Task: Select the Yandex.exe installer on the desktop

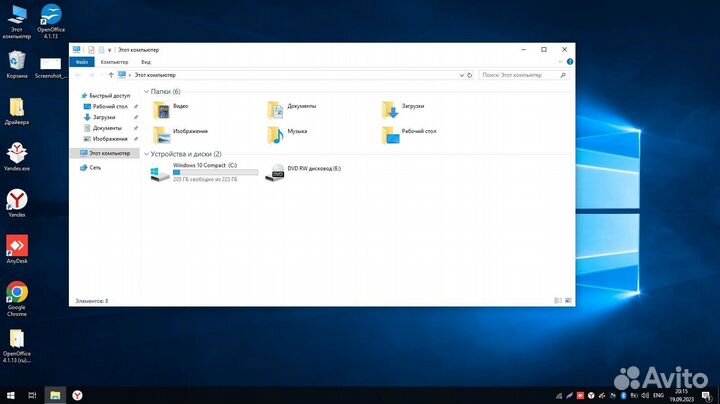Action: tap(17, 157)
